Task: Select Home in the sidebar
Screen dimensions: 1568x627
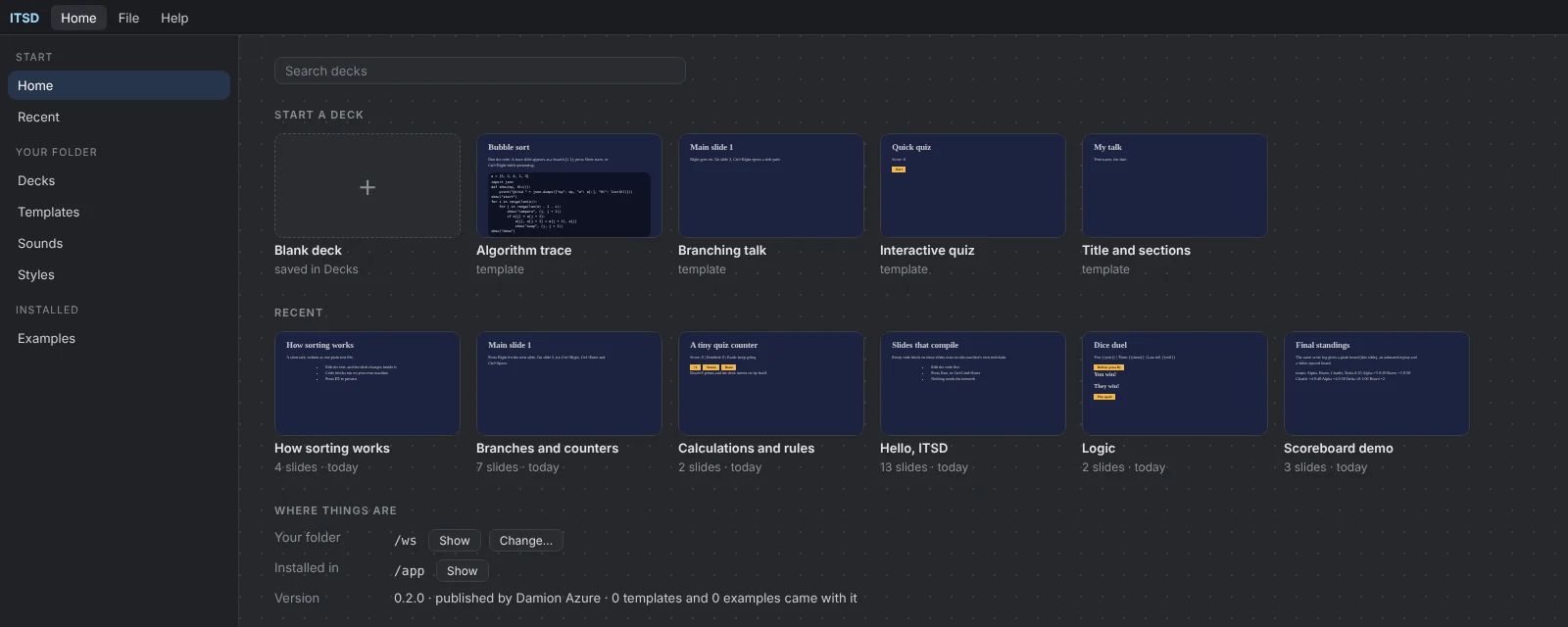Action: click(119, 85)
